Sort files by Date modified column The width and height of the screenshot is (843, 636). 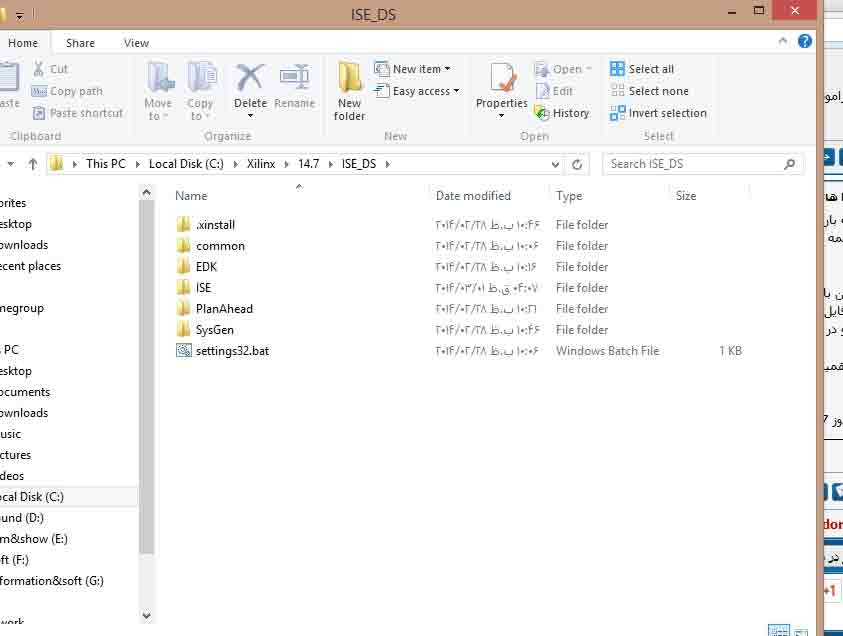(x=473, y=196)
